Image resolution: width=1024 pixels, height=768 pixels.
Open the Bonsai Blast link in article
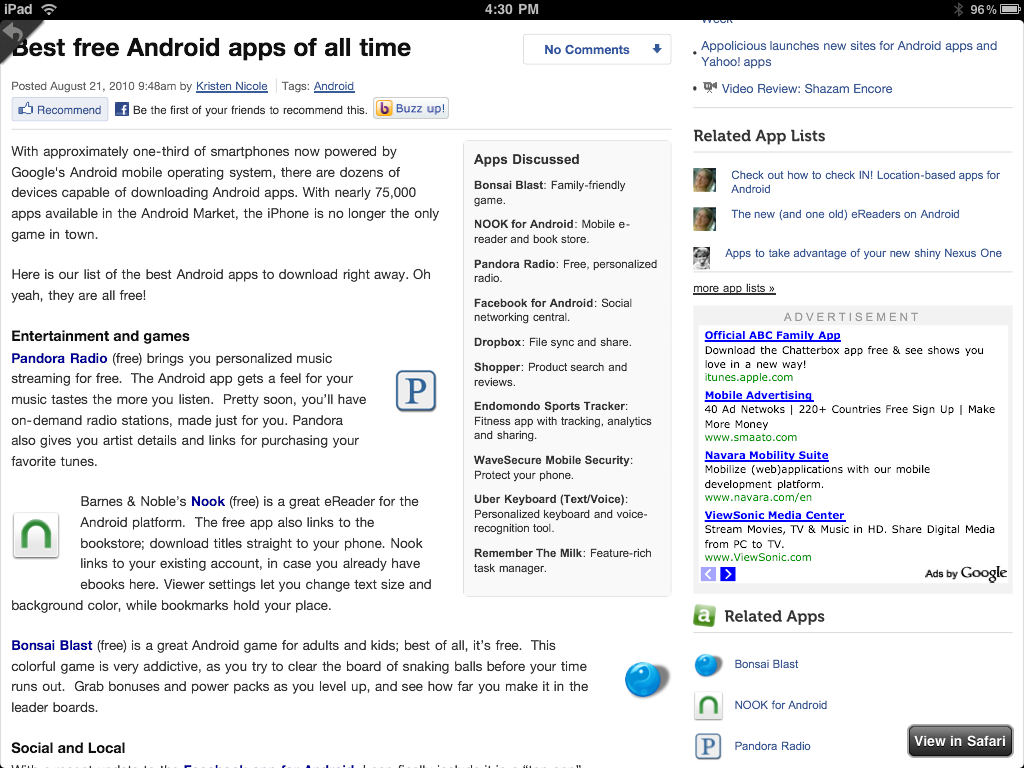[52, 645]
